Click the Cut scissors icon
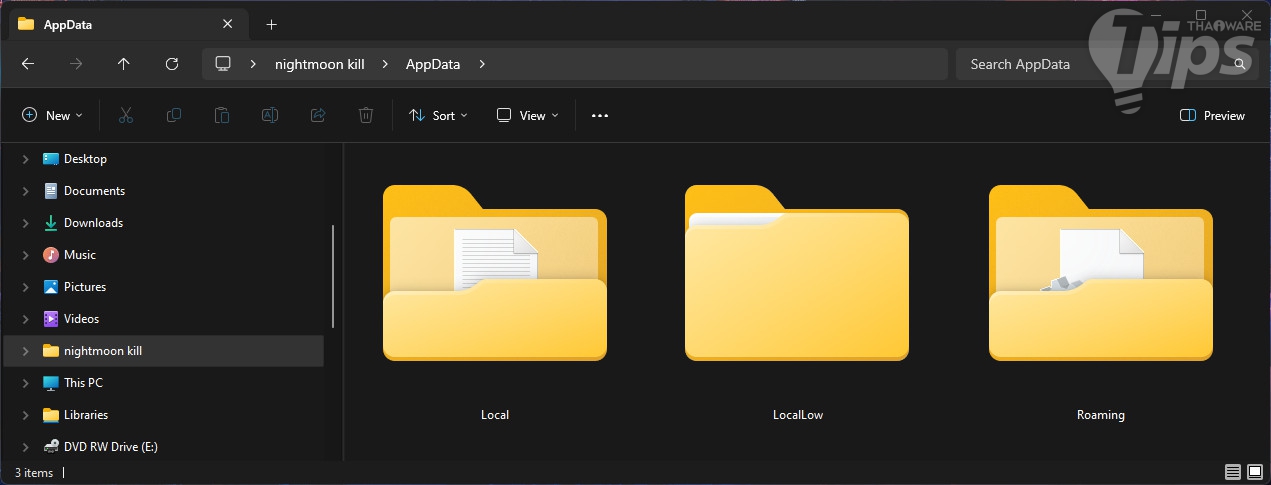Viewport: 1271px width, 485px height. (x=126, y=116)
